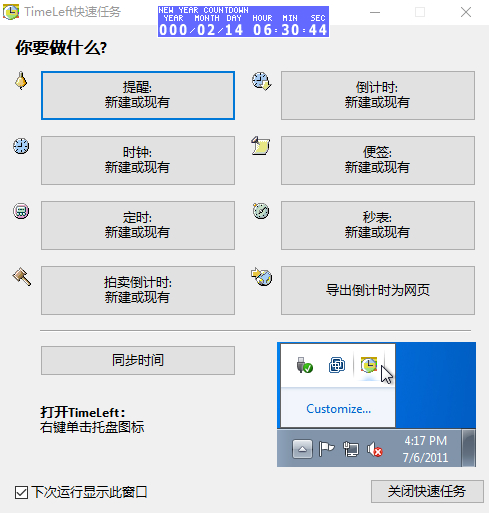The image size is (489, 513).
Task: Click the bell reminder icon
Action: [x=21, y=81]
